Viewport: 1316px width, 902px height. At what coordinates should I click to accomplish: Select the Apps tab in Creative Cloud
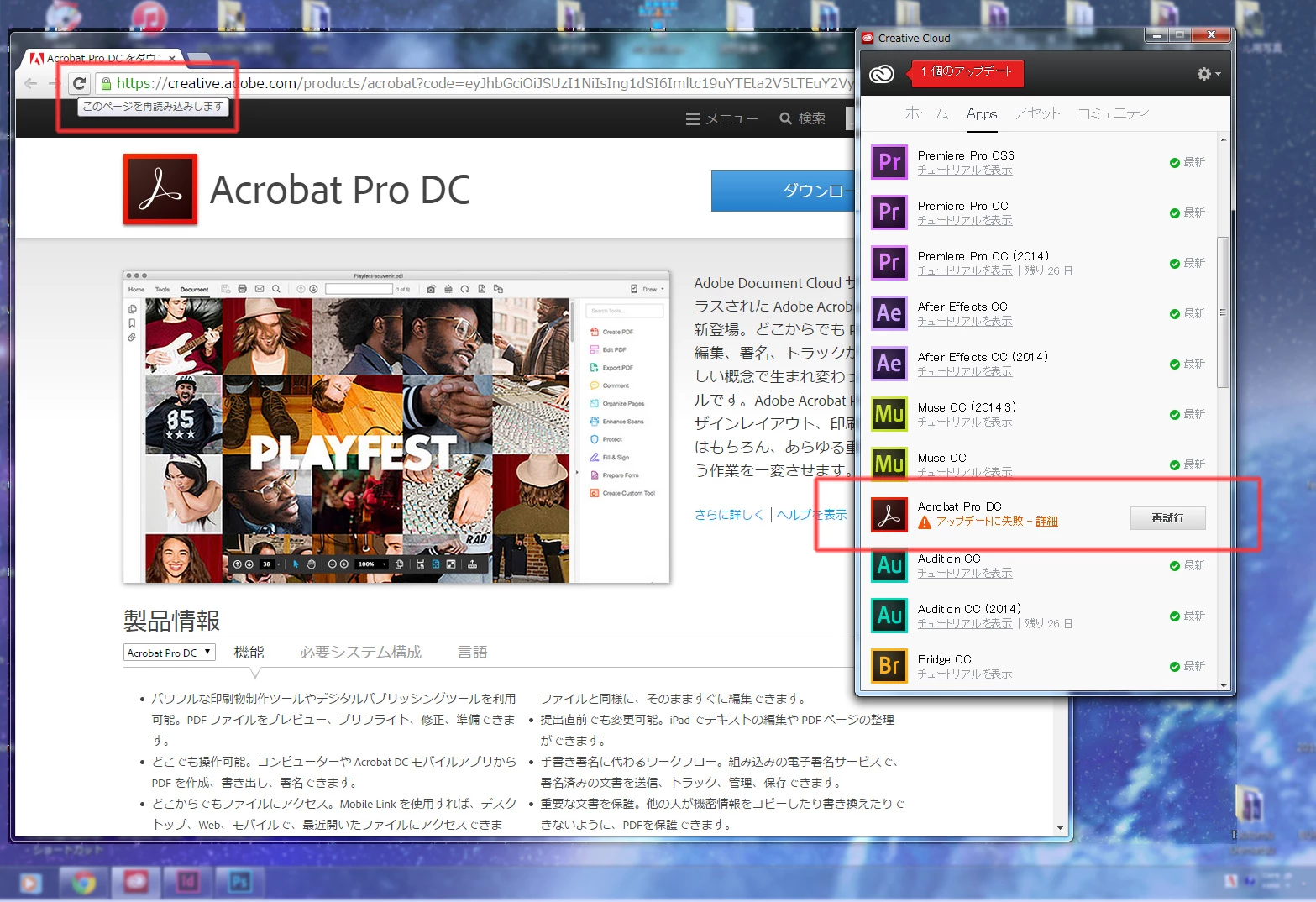982,113
